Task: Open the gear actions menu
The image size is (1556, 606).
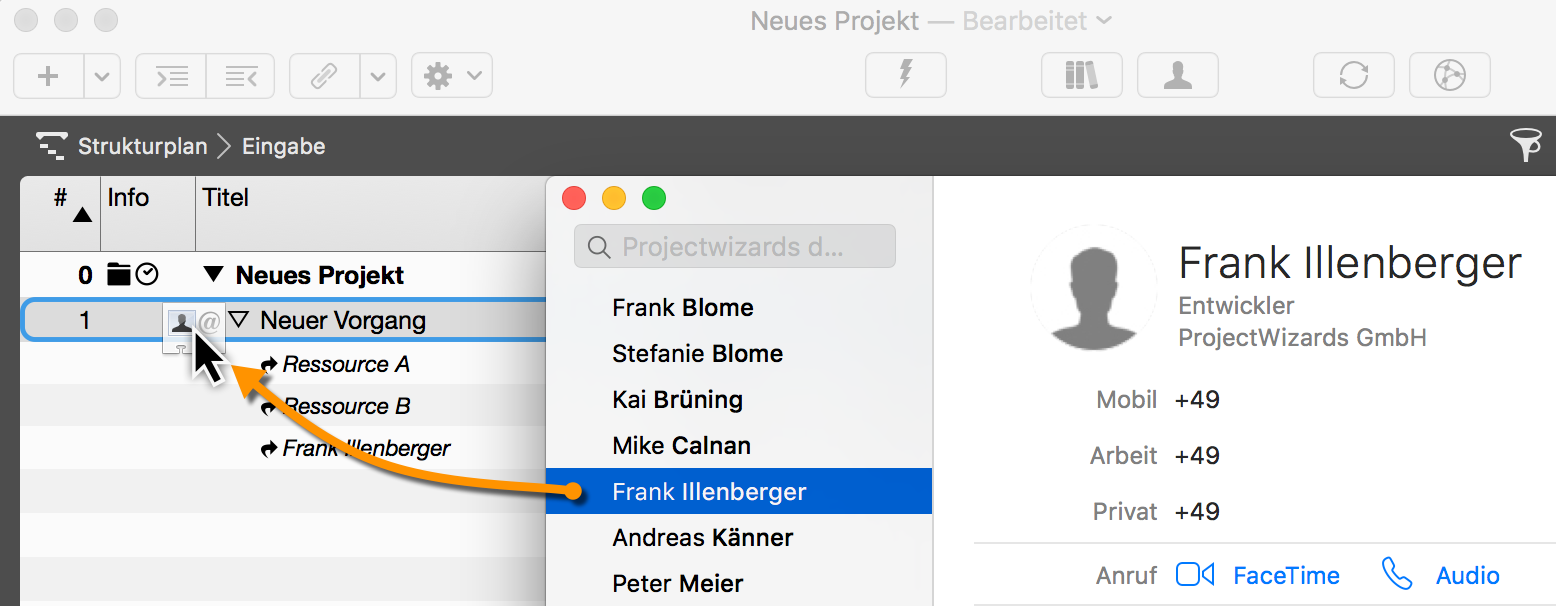Action: coord(452,76)
